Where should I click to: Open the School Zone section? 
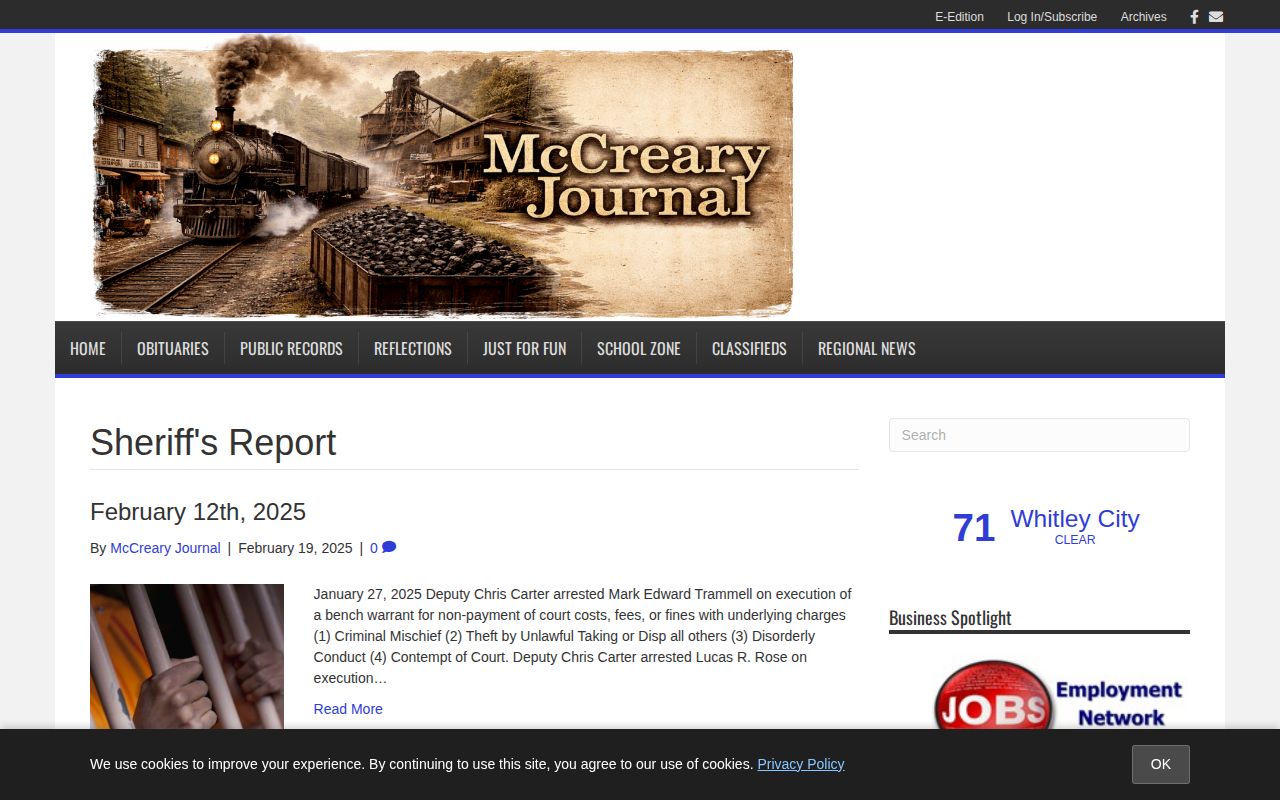(639, 348)
